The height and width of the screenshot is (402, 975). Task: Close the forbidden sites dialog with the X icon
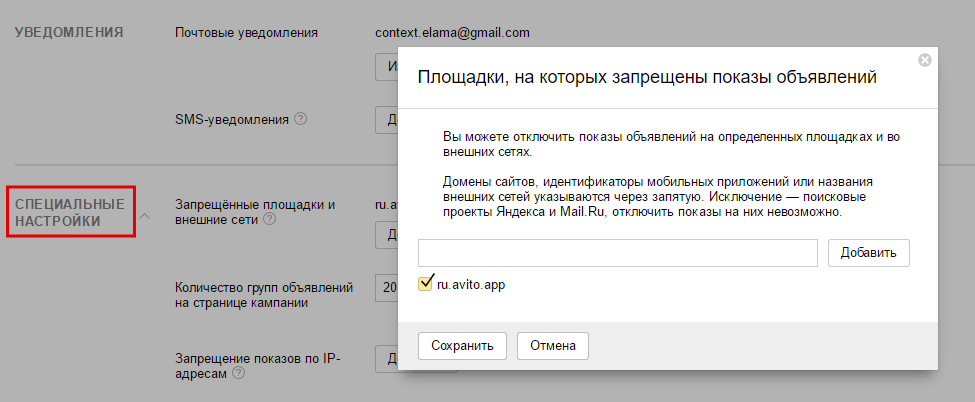924,60
